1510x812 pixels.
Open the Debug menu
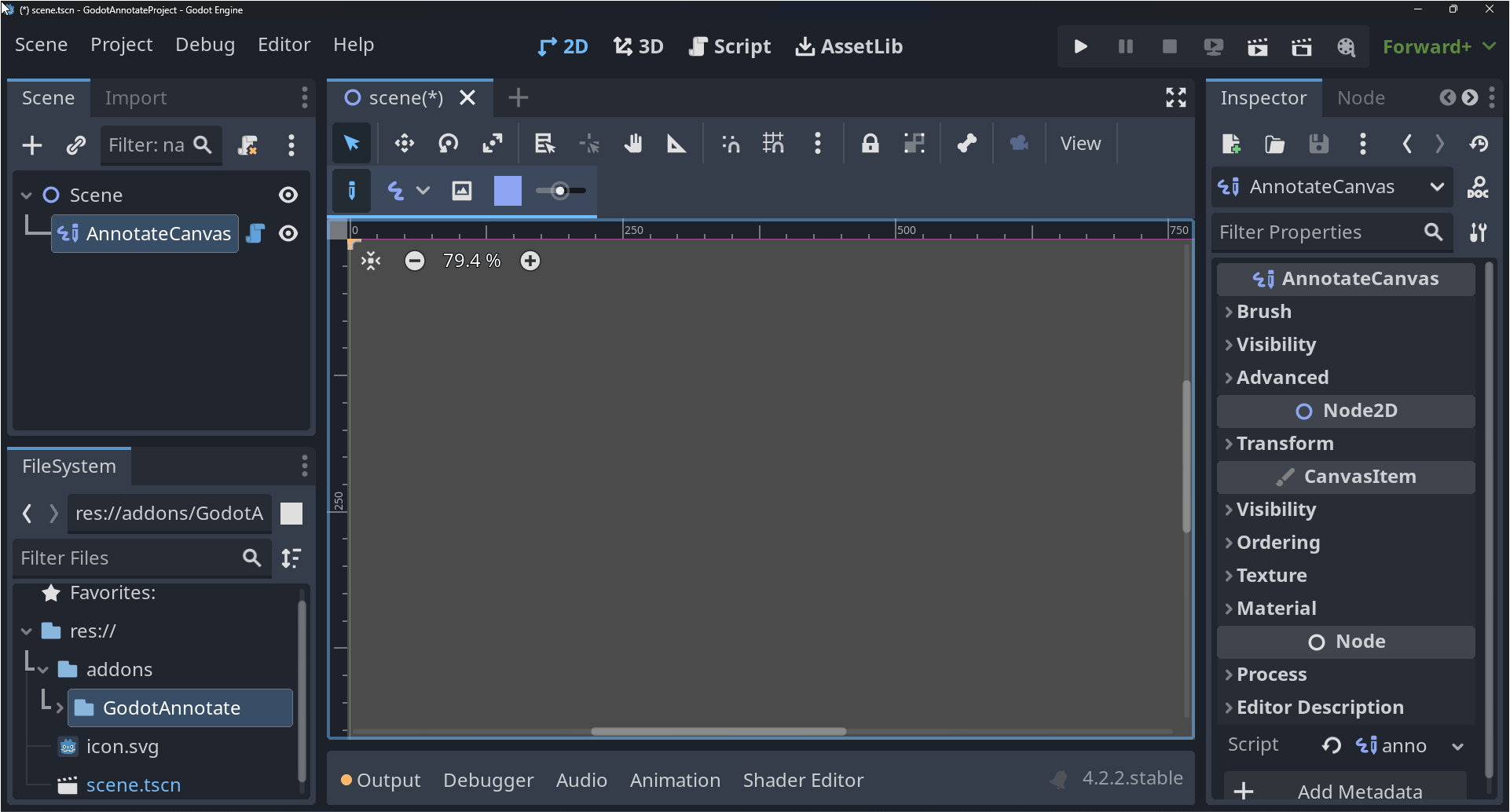click(205, 45)
